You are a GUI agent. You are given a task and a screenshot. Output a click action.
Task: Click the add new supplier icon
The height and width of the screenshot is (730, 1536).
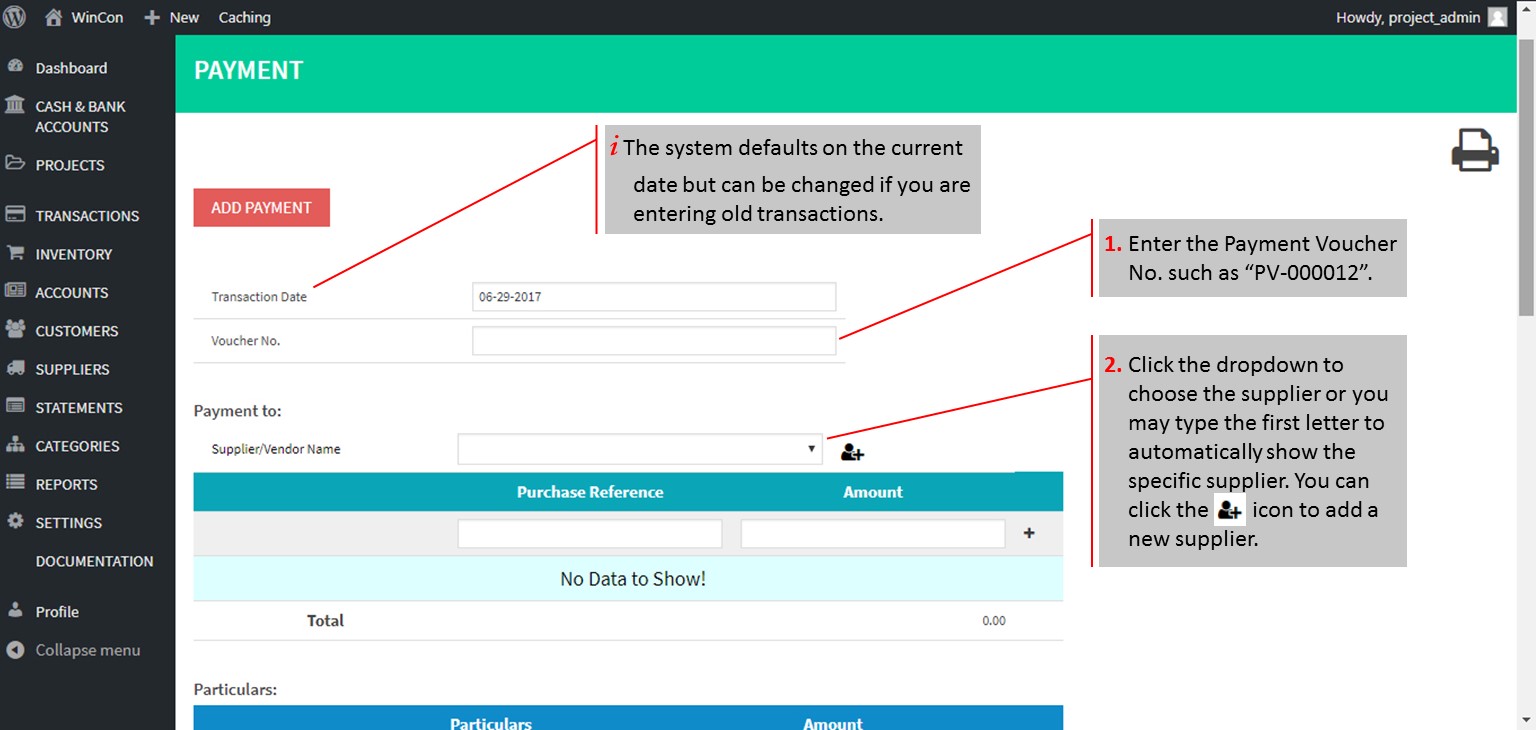pos(852,452)
